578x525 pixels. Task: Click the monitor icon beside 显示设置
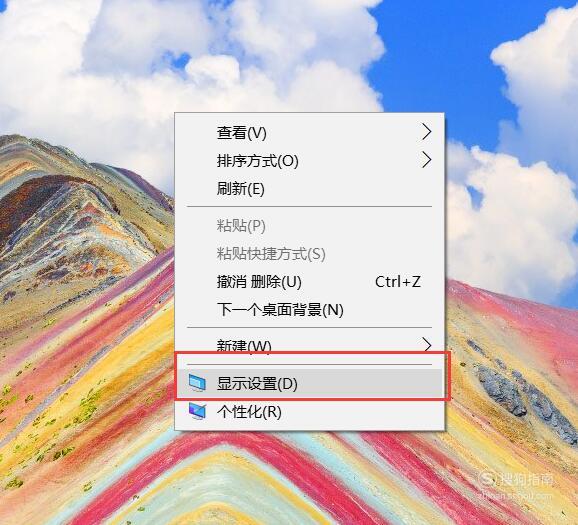pos(197,383)
